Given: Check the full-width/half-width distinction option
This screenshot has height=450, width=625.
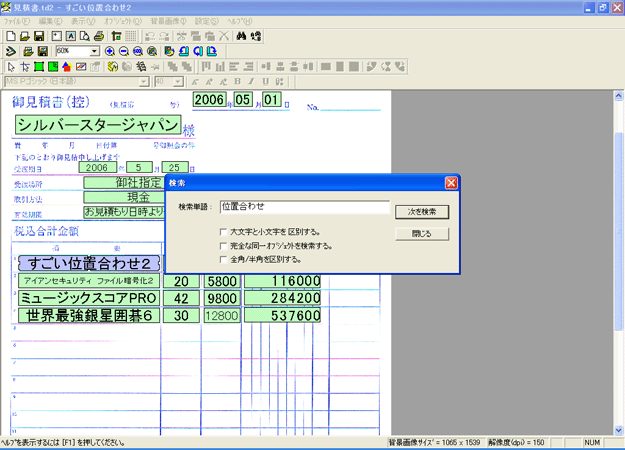Looking at the screenshot, I should (x=223, y=259).
